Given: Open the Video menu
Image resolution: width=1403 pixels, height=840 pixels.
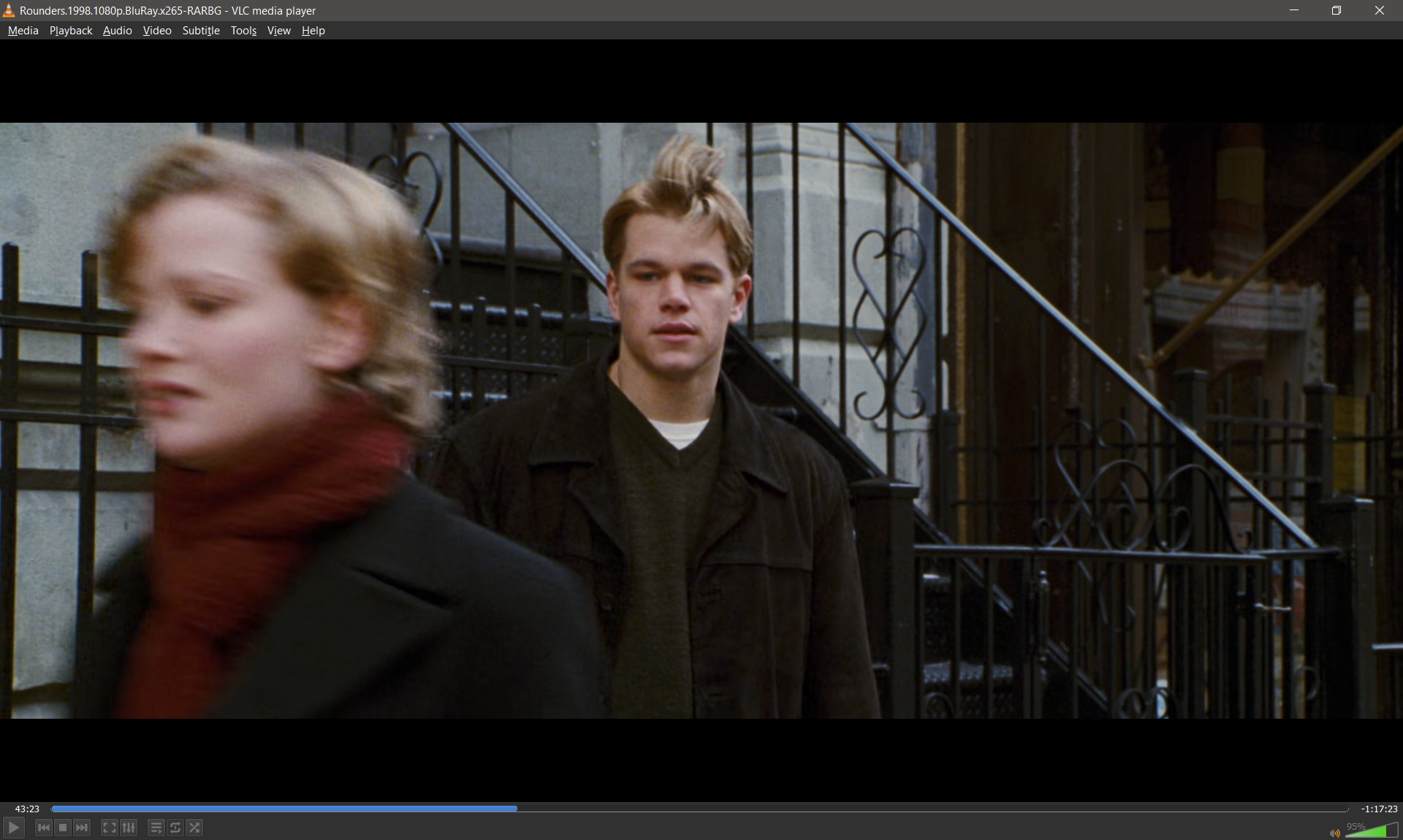Looking at the screenshot, I should pos(157,31).
